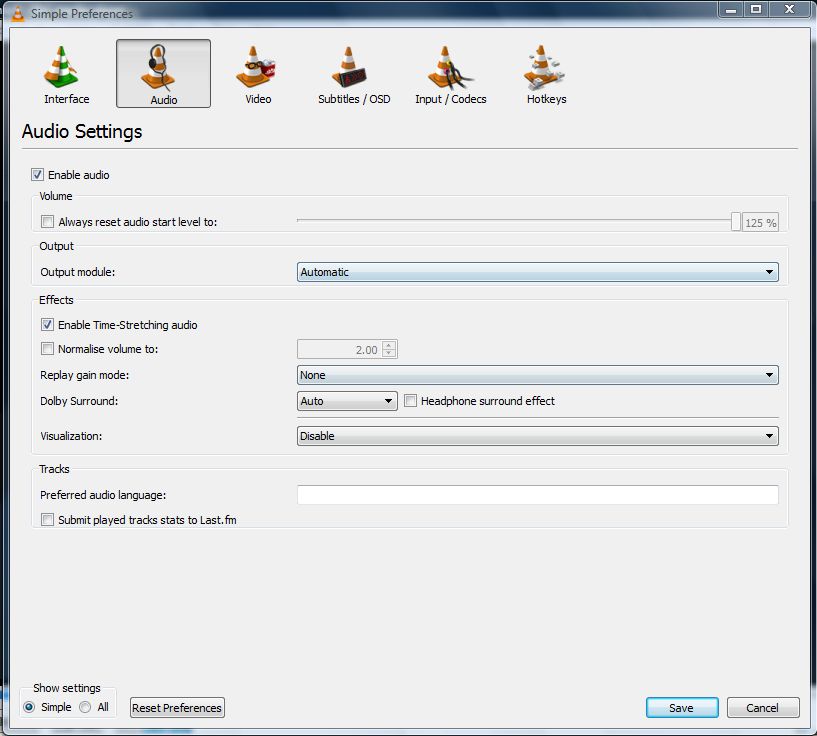Save the audio preferences
This screenshot has width=817, height=736.
point(682,708)
